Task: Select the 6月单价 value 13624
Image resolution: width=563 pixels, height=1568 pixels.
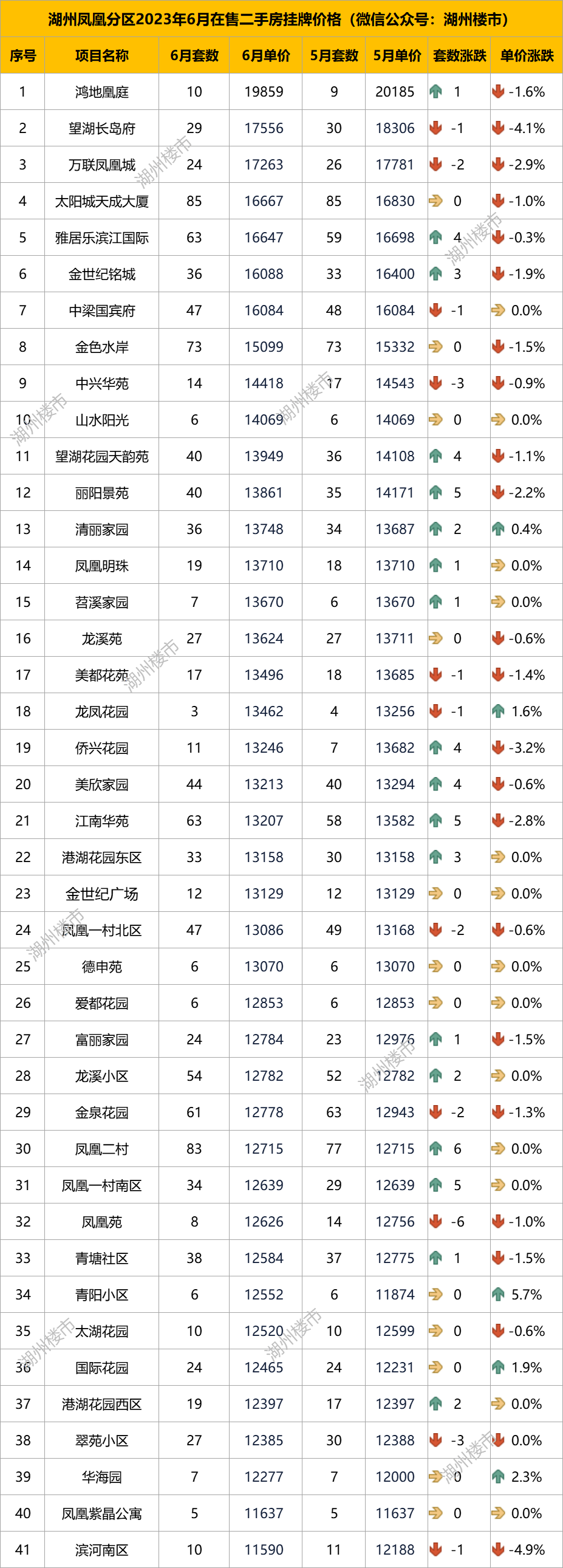Action: [264, 638]
